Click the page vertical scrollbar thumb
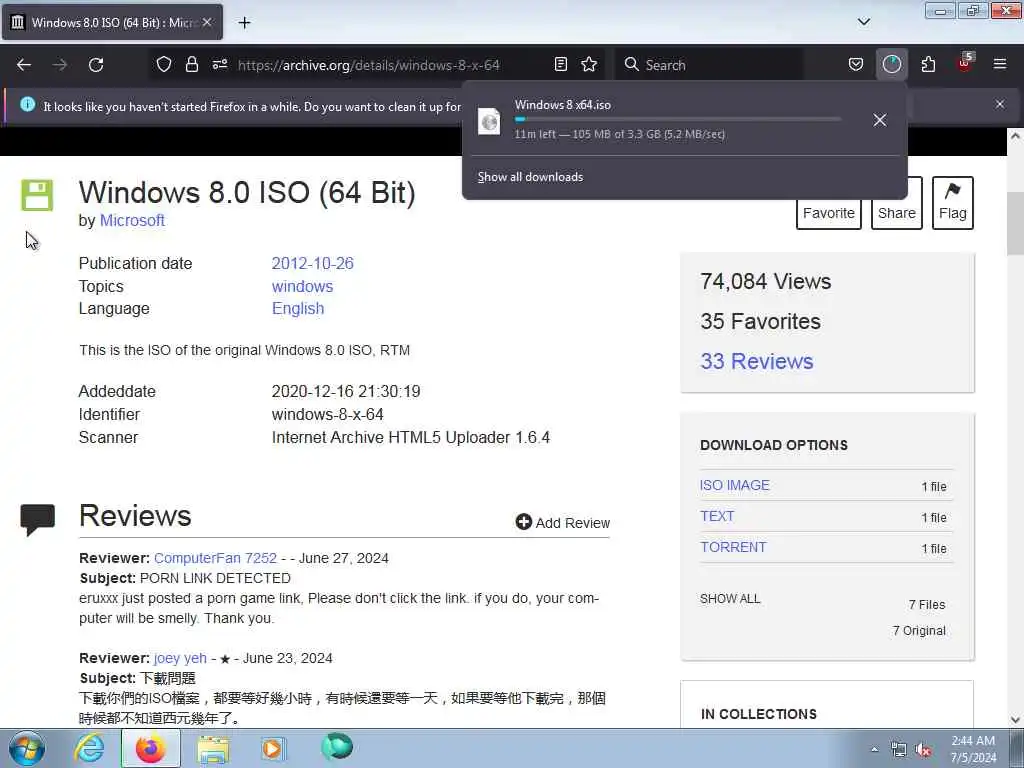This screenshot has height=768, width=1024. [1015, 223]
